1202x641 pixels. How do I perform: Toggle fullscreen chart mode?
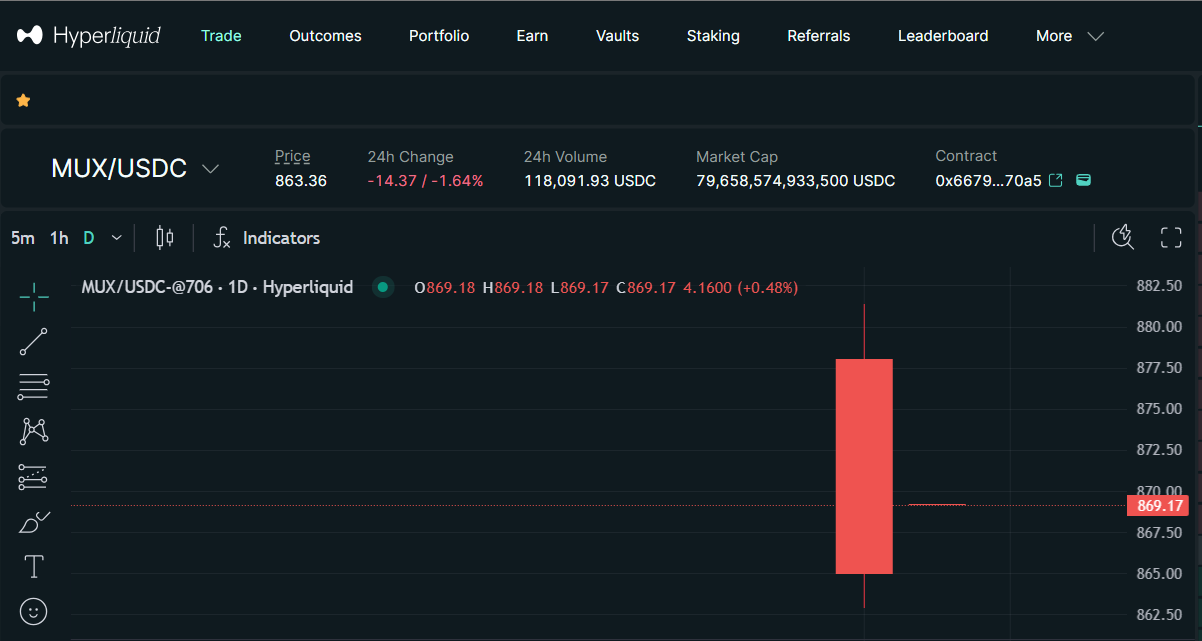(1171, 238)
